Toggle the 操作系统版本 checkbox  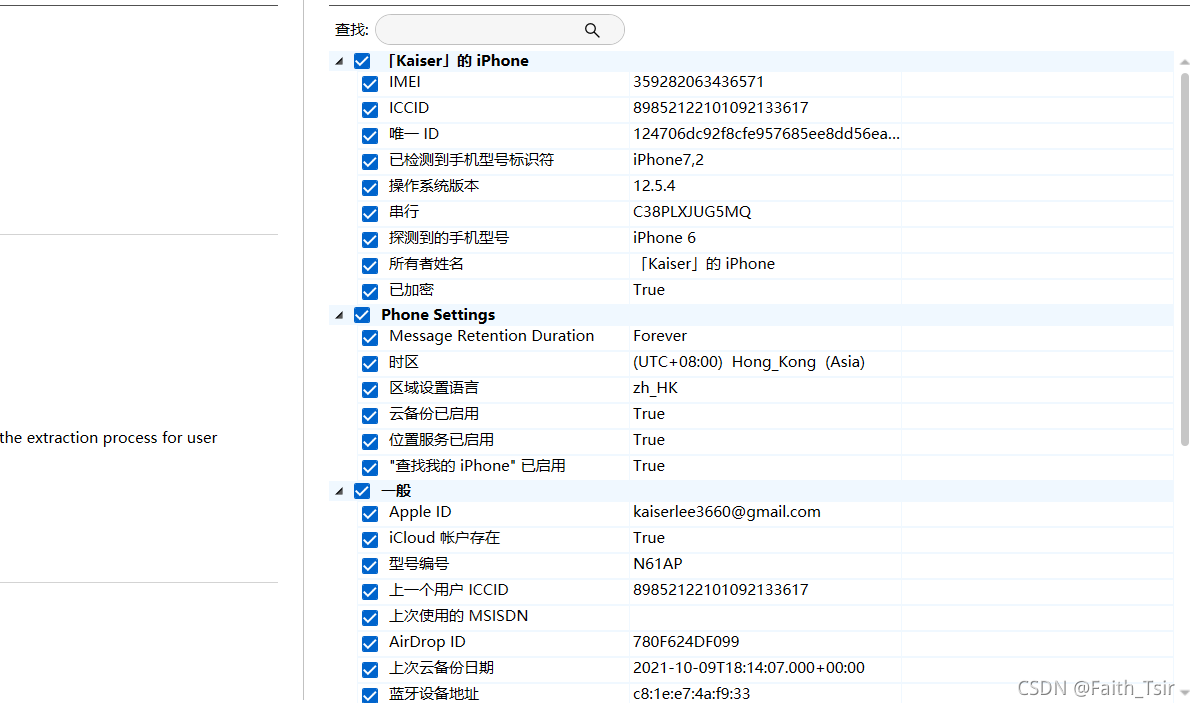370,187
